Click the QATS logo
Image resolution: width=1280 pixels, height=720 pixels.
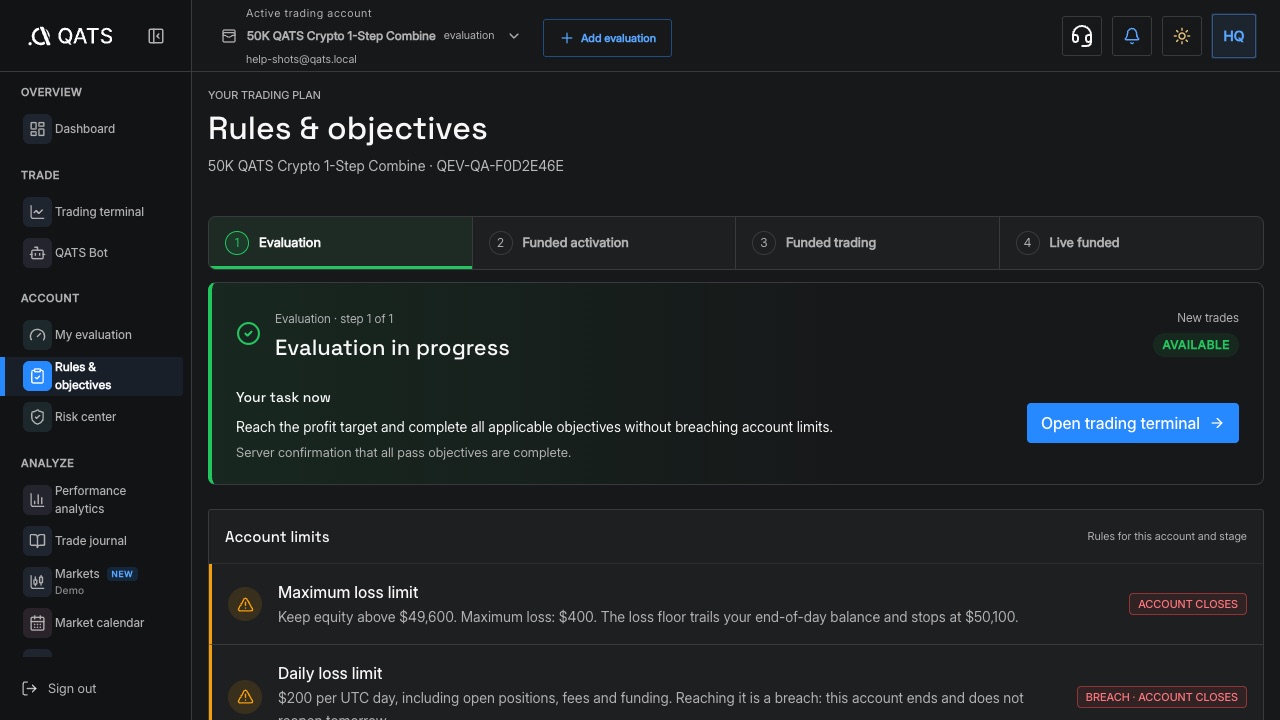click(x=71, y=36)
